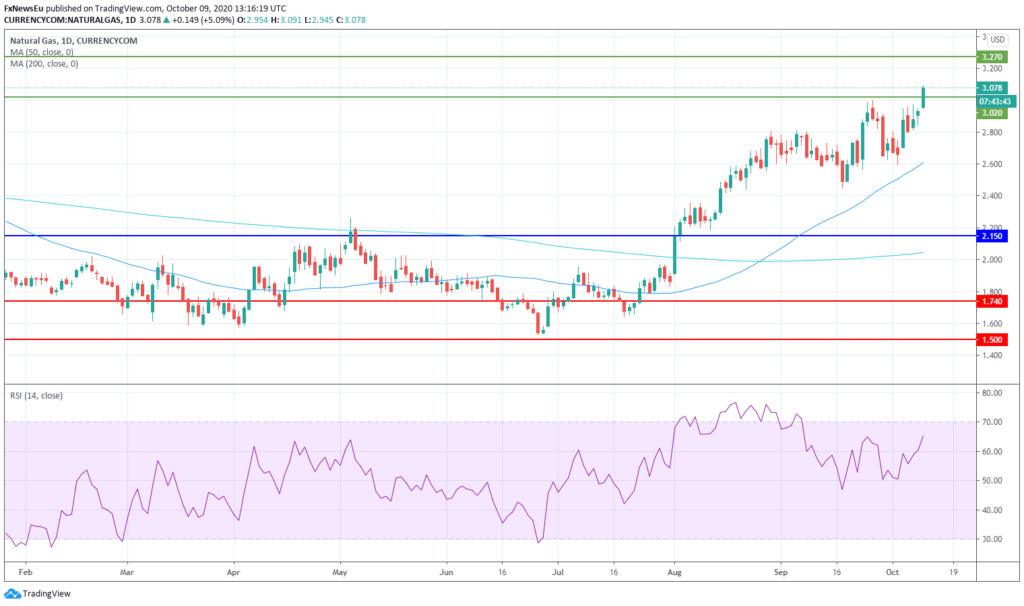Click the latest green candlestick

(x=923, y=97)
